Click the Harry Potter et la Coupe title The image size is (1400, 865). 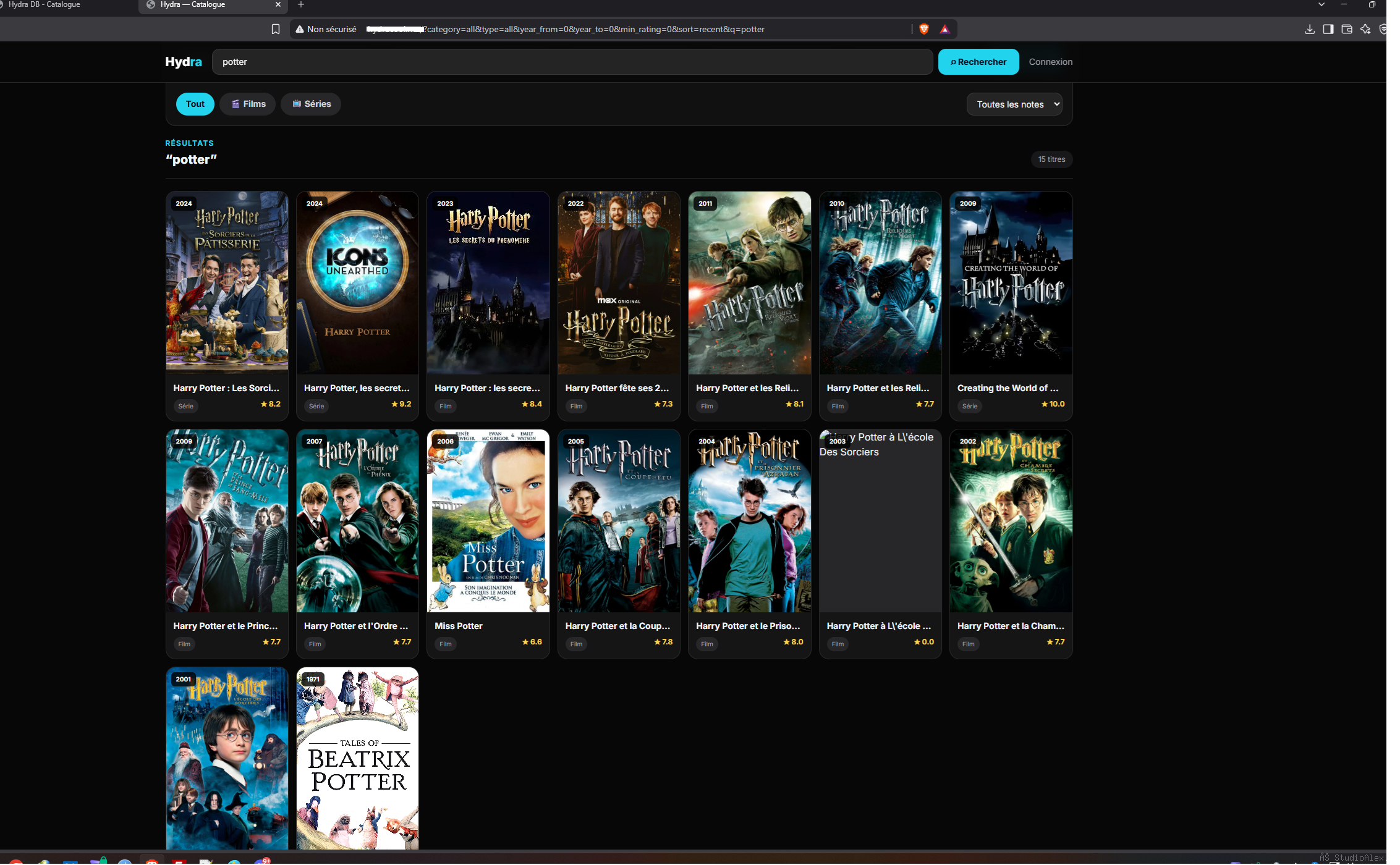(617, 626)
